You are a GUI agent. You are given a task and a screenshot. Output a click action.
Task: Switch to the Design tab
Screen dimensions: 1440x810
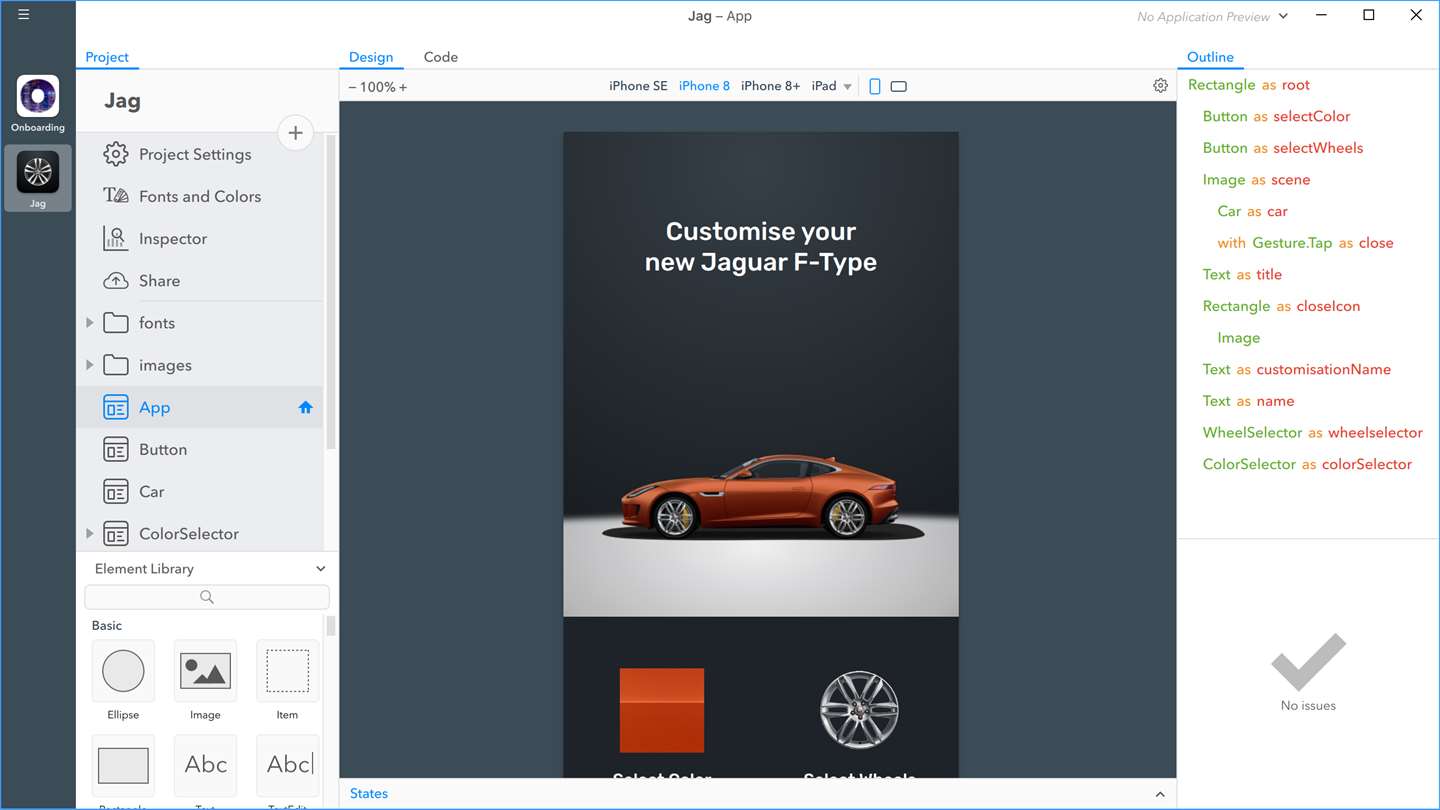pos(371,57)
